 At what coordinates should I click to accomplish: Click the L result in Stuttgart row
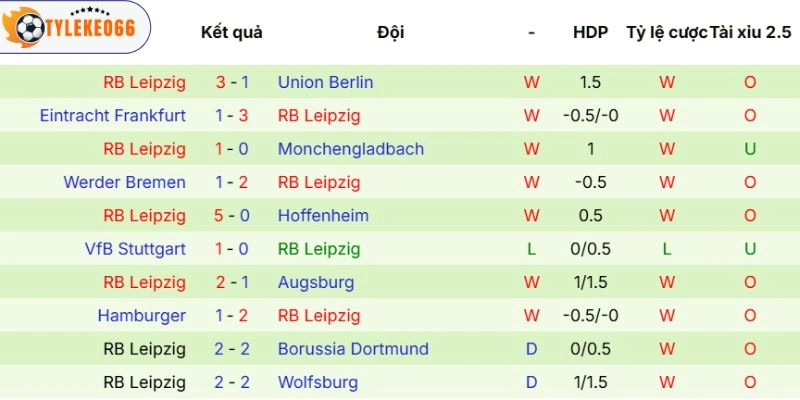coord(531,249)
